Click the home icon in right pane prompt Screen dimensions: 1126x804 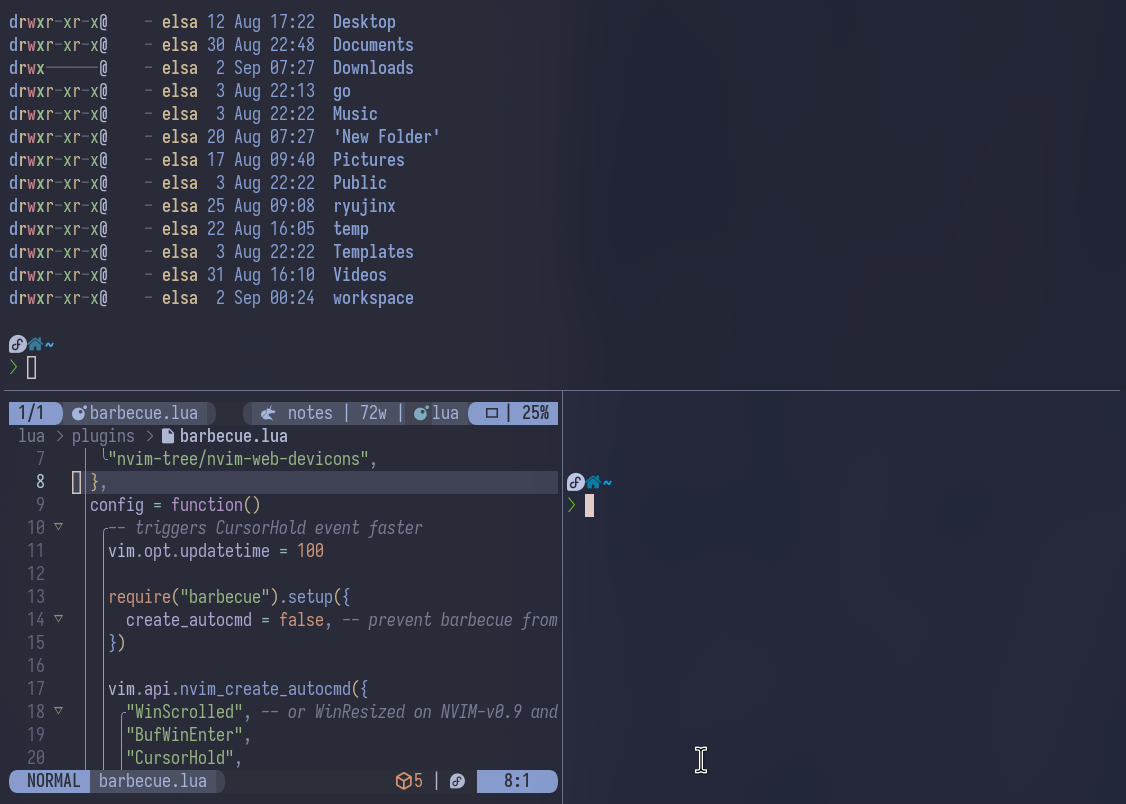(593, 482)
